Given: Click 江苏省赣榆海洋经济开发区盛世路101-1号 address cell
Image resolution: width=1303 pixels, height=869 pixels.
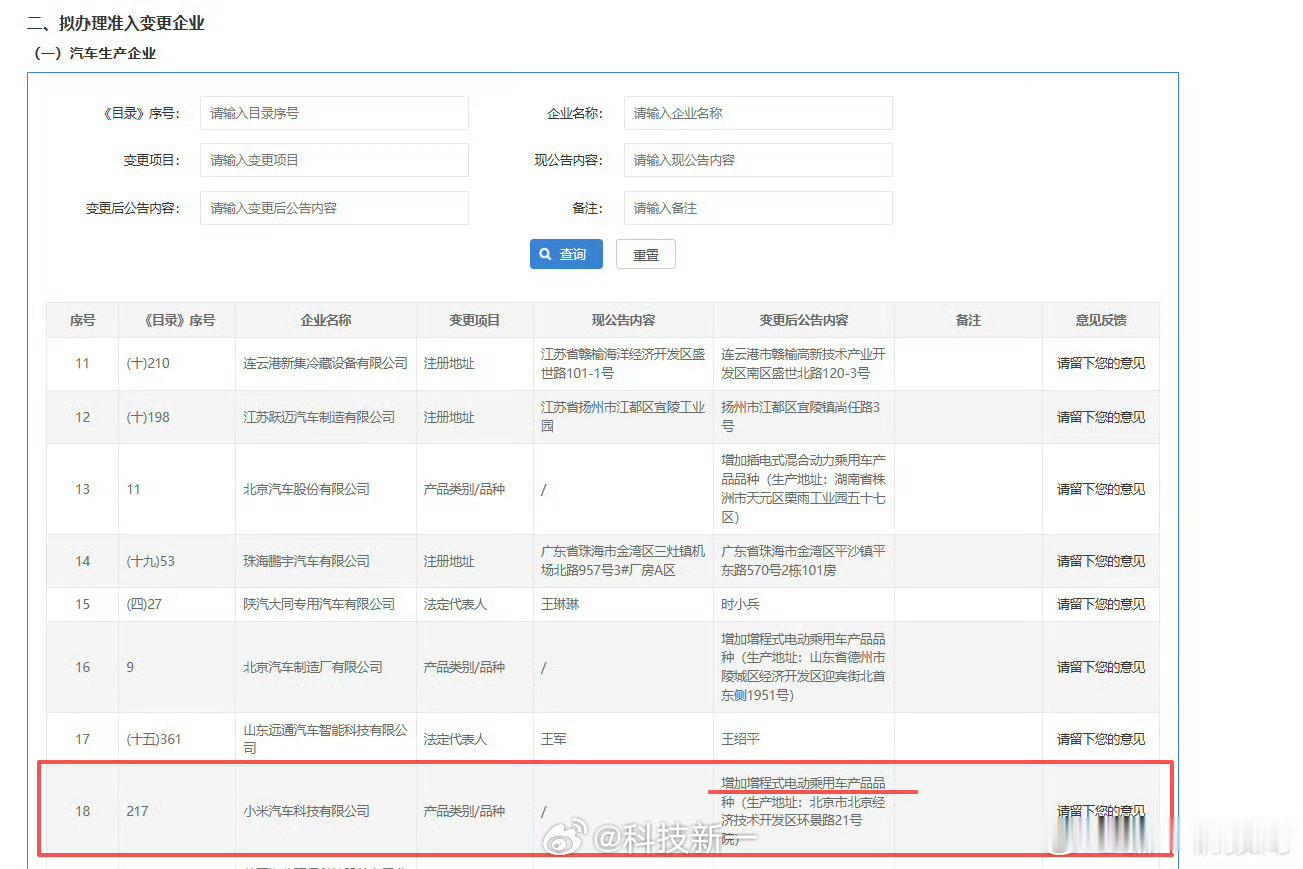Looking at the screenshot, I should coord(623,363).
